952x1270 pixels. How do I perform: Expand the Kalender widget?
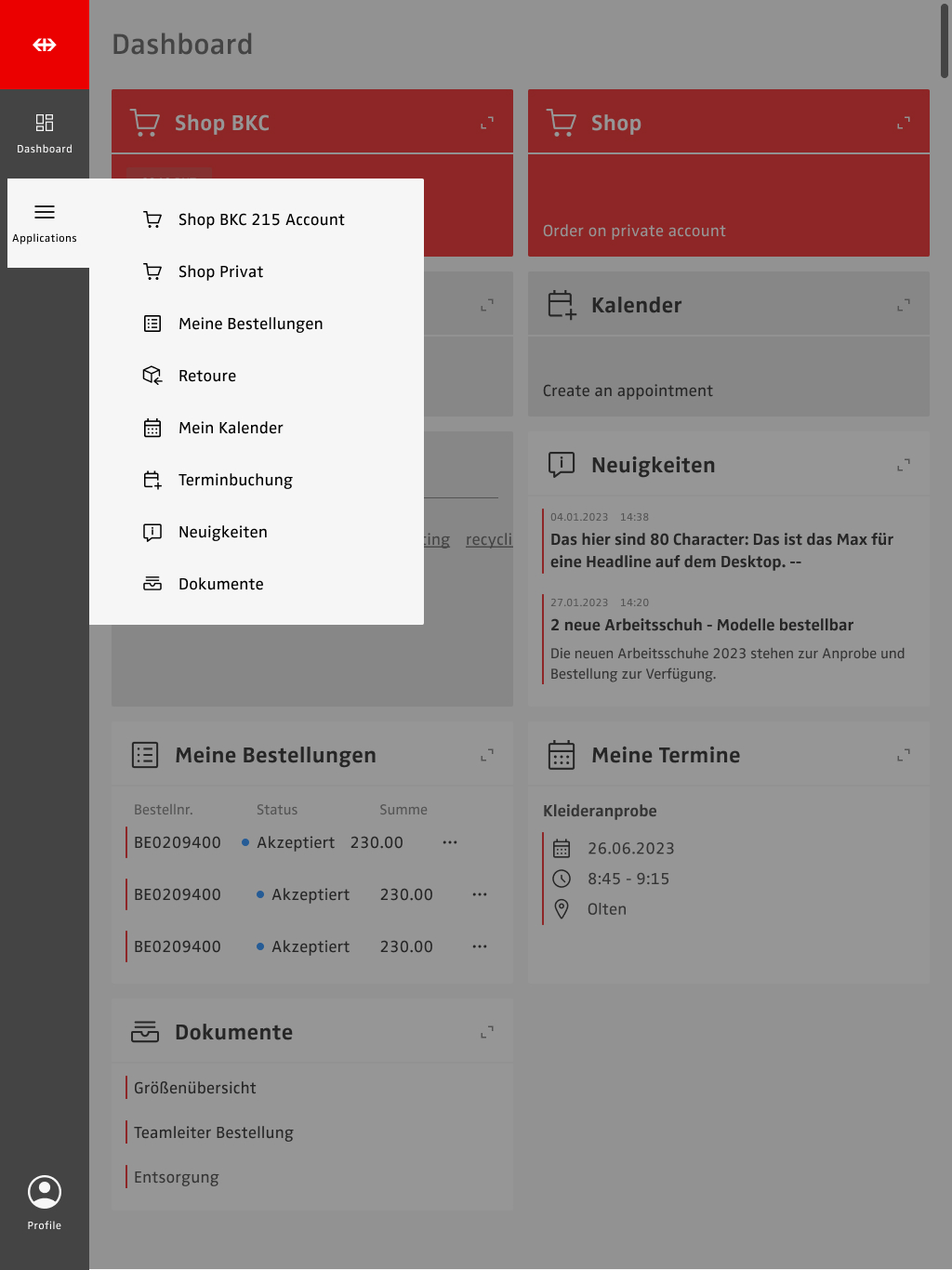click(x=904, y=305)
